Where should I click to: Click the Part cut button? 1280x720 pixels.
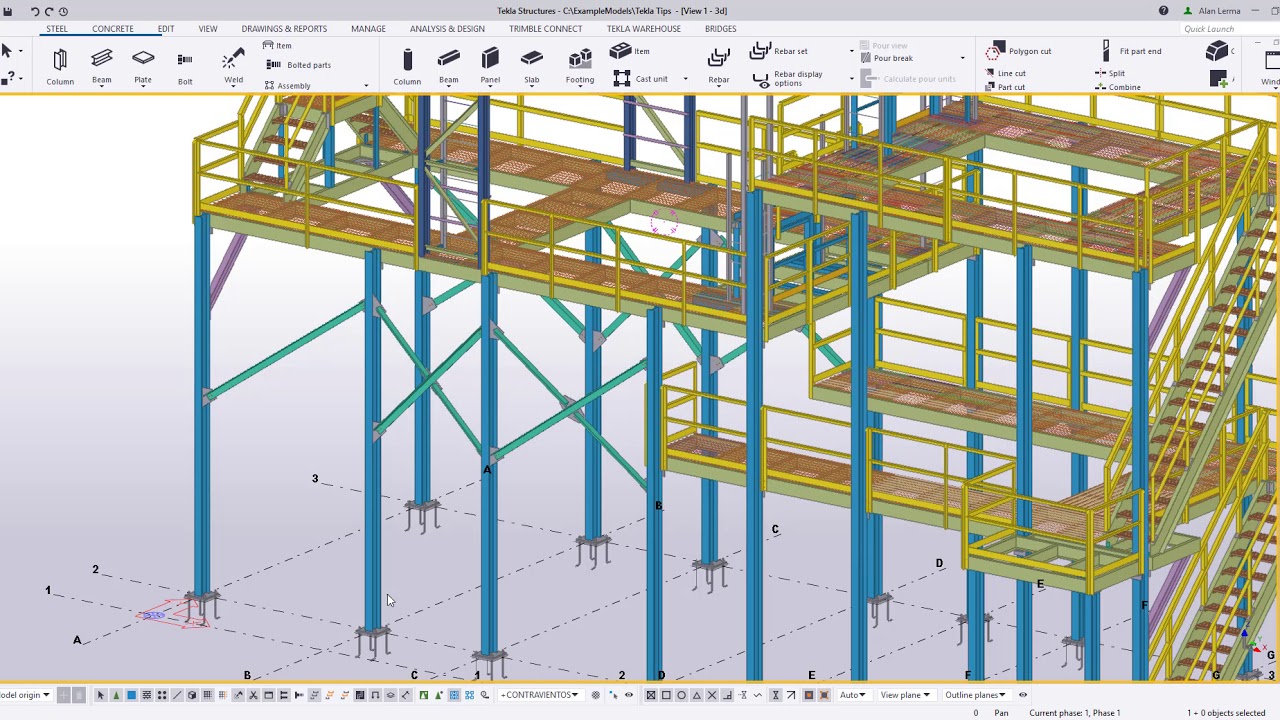(1005, 87)
